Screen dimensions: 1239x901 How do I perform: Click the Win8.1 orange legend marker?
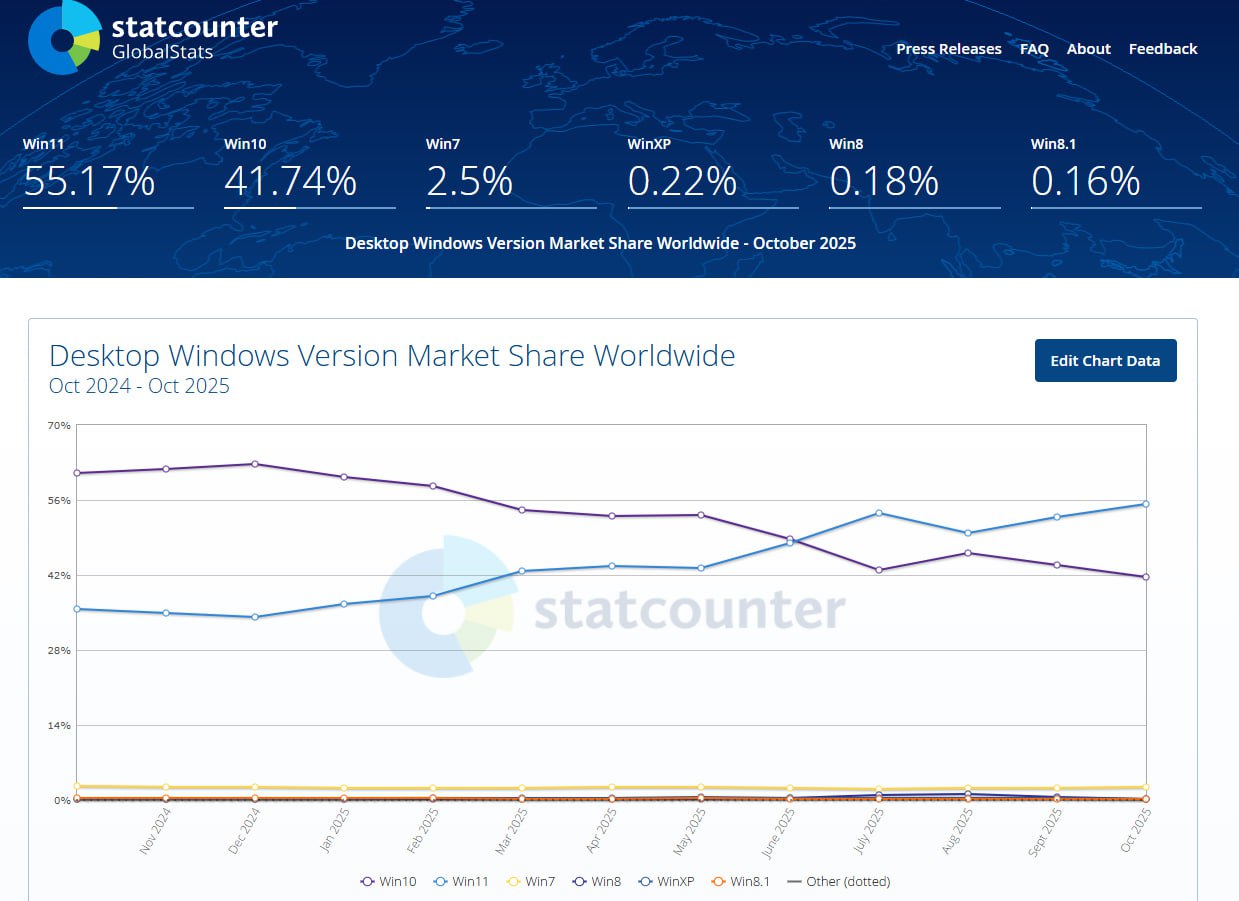pyautogui.click(x=719, y=881)
